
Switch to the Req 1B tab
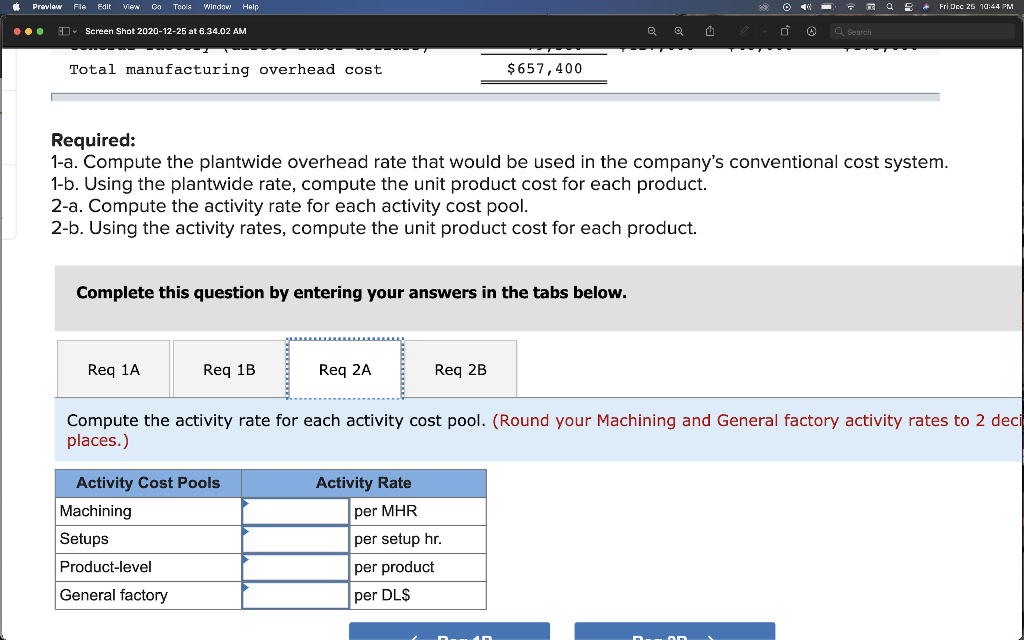click(229, 369)
